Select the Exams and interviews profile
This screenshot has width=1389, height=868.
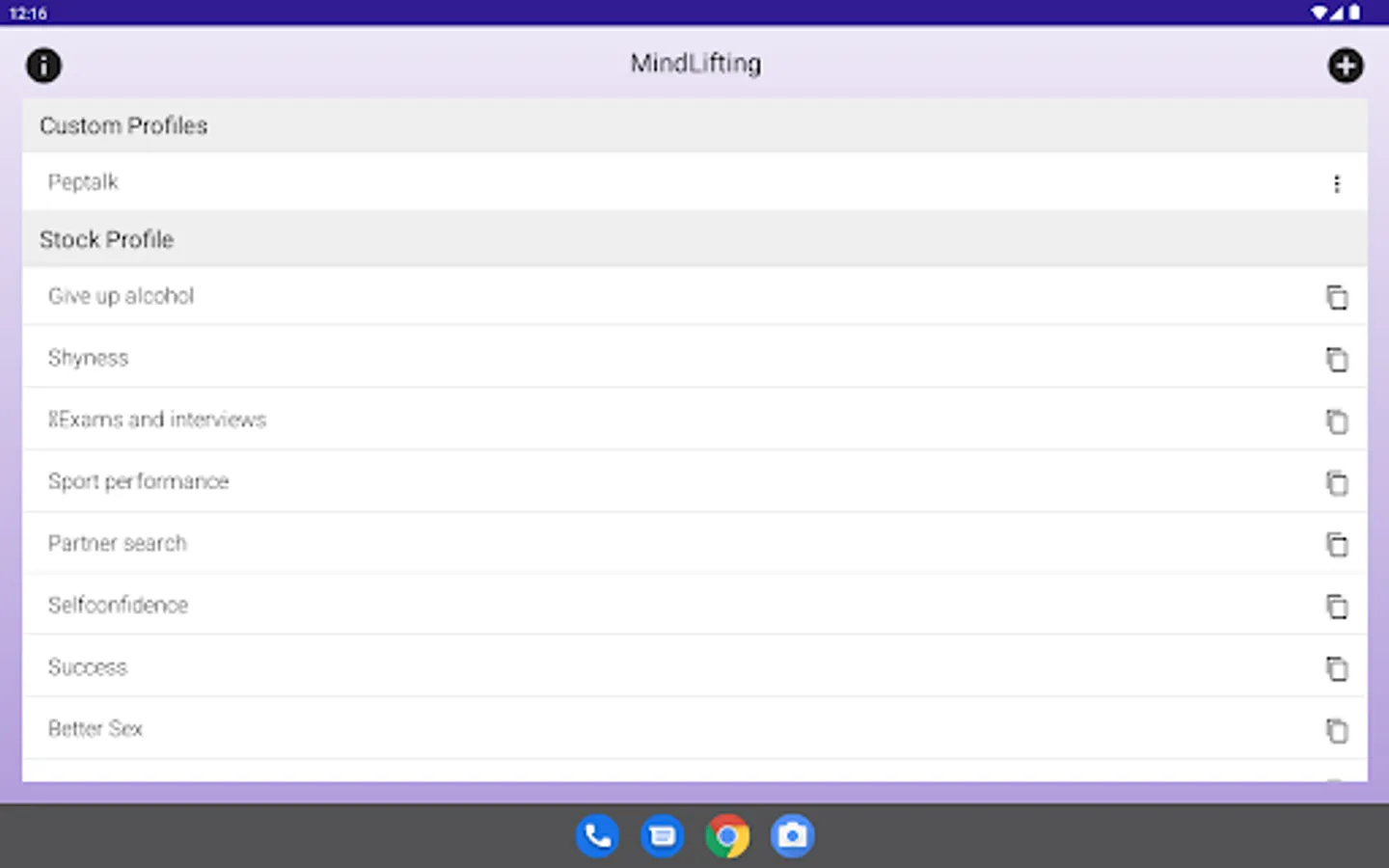[694, 420]
